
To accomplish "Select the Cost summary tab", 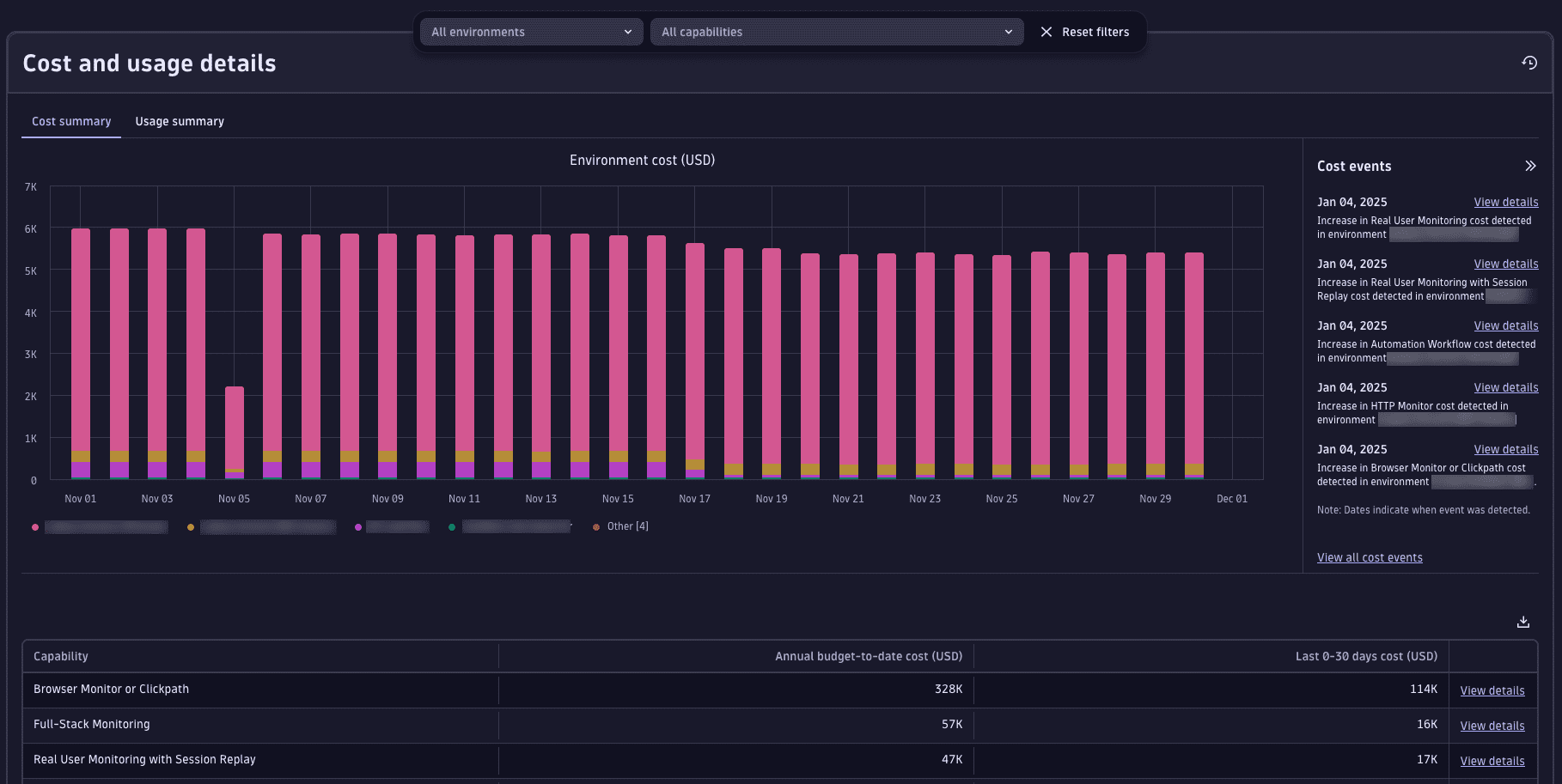I will click(71, 121).
